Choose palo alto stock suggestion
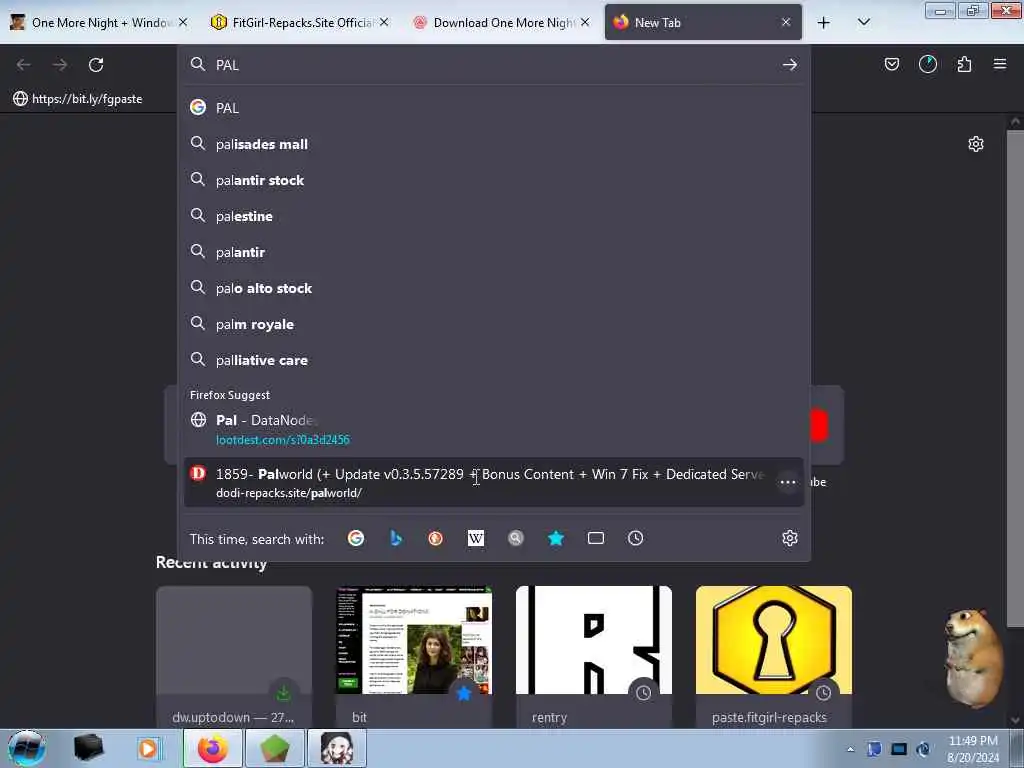Screen dimensions: 1024x768 click(494, 288)
